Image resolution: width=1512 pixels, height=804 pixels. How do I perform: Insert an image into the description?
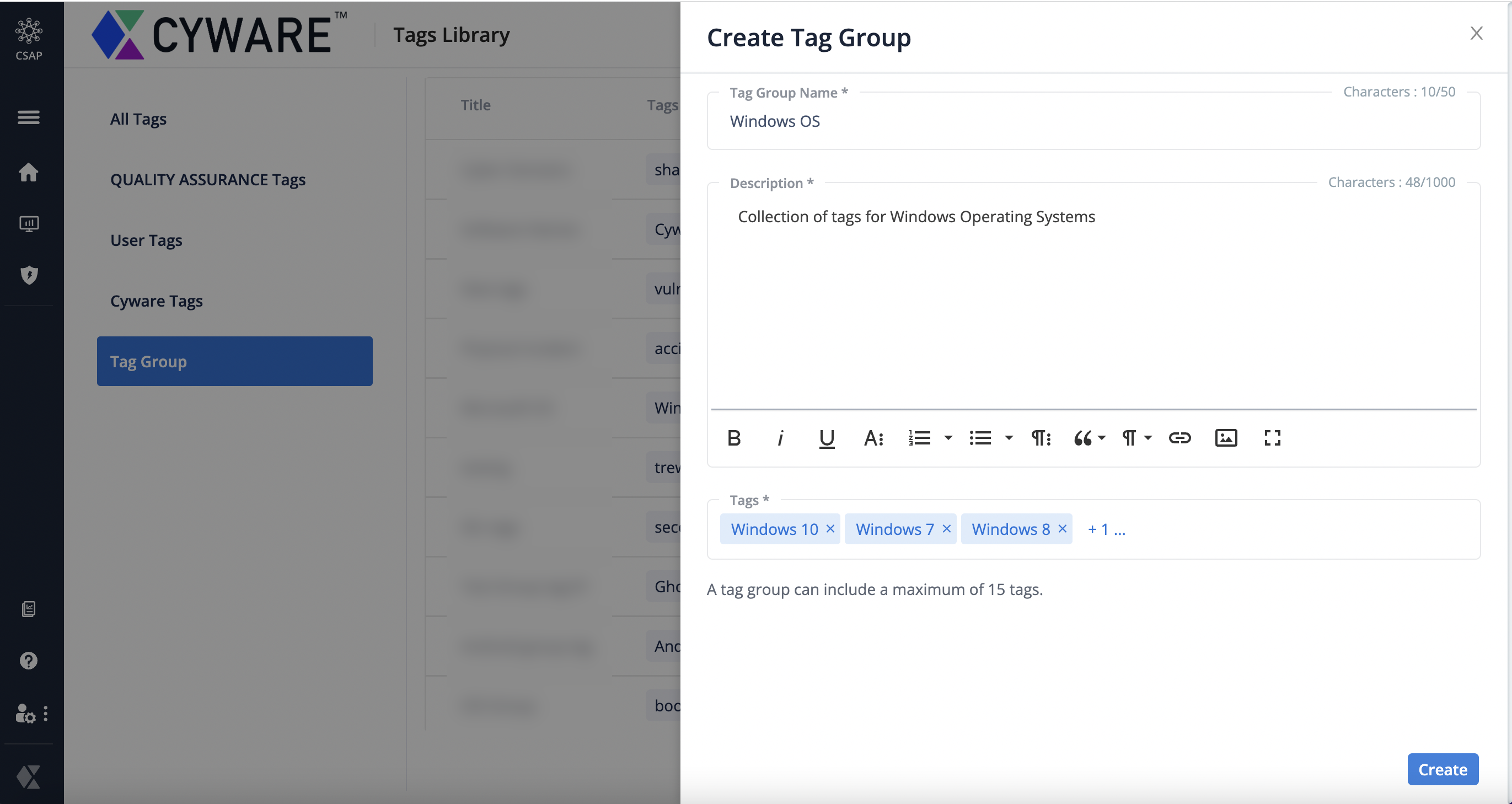1226,438
